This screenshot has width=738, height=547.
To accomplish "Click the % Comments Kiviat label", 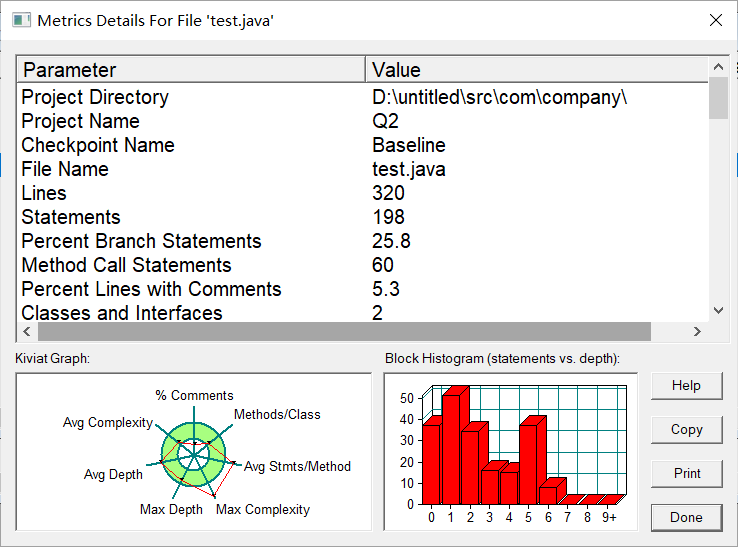I will point(194,395).
